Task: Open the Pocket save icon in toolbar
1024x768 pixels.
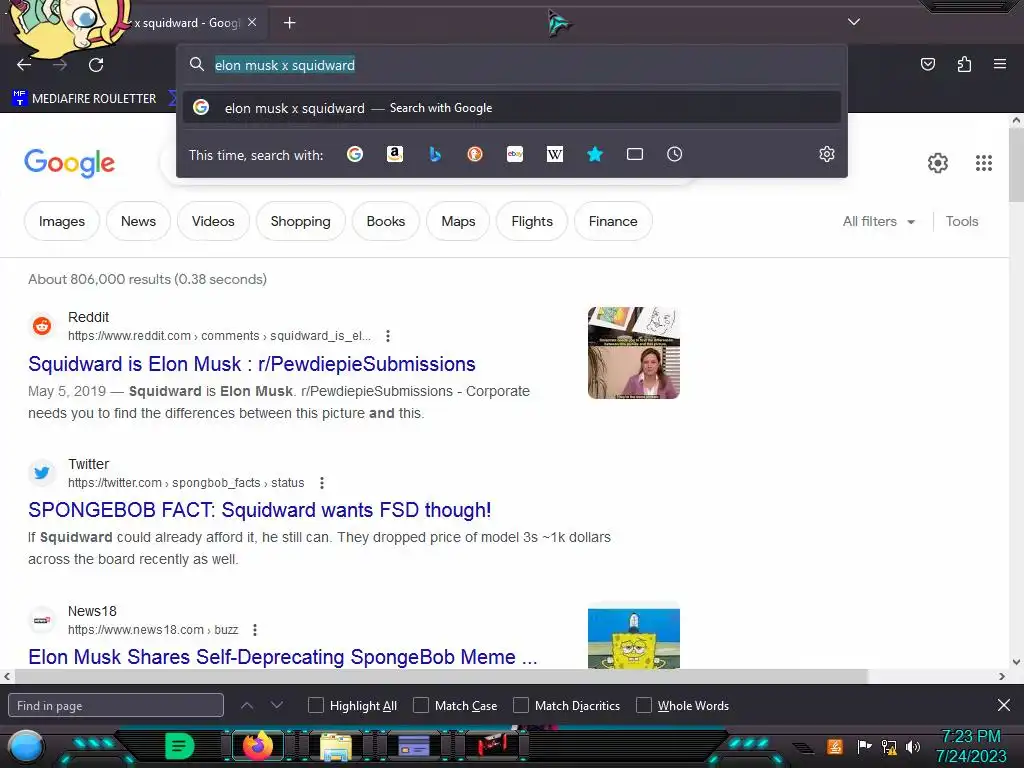Action: click(928, 64)
